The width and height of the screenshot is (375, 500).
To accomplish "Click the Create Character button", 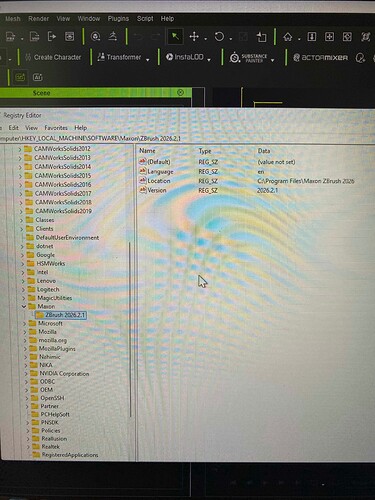I will click(x=53, y=57).
